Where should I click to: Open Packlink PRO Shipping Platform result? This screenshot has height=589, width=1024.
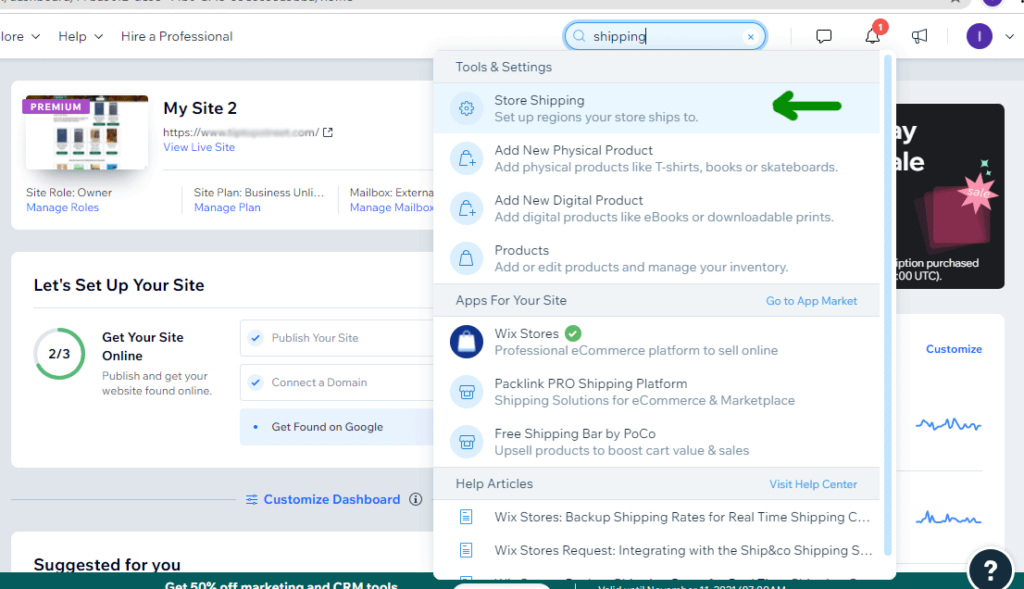(x=656, y=392)
